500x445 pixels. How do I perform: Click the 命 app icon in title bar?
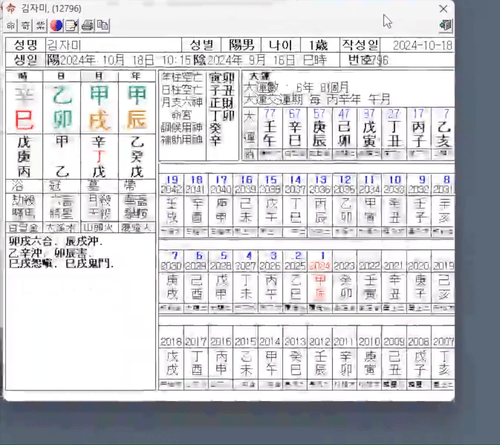point(10,8)
